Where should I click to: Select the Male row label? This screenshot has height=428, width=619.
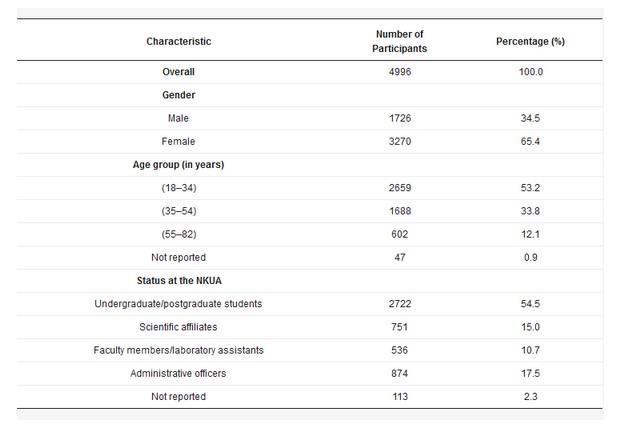coord(179,118)
